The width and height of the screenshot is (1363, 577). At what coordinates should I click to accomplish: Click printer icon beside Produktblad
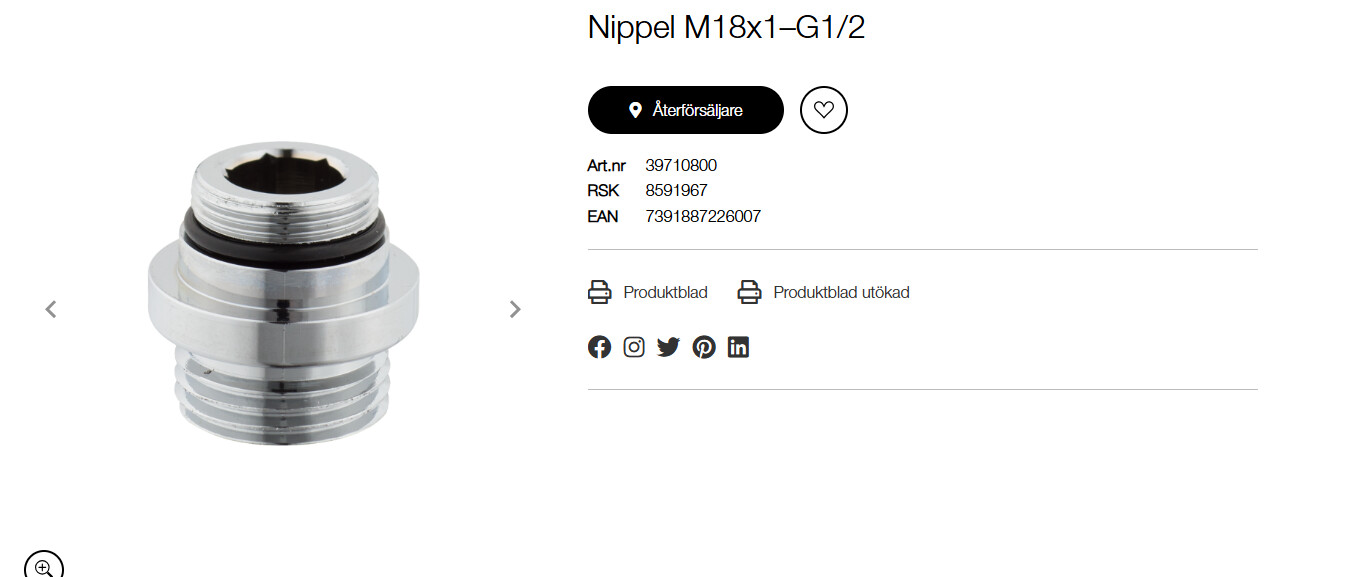point(599,292)
